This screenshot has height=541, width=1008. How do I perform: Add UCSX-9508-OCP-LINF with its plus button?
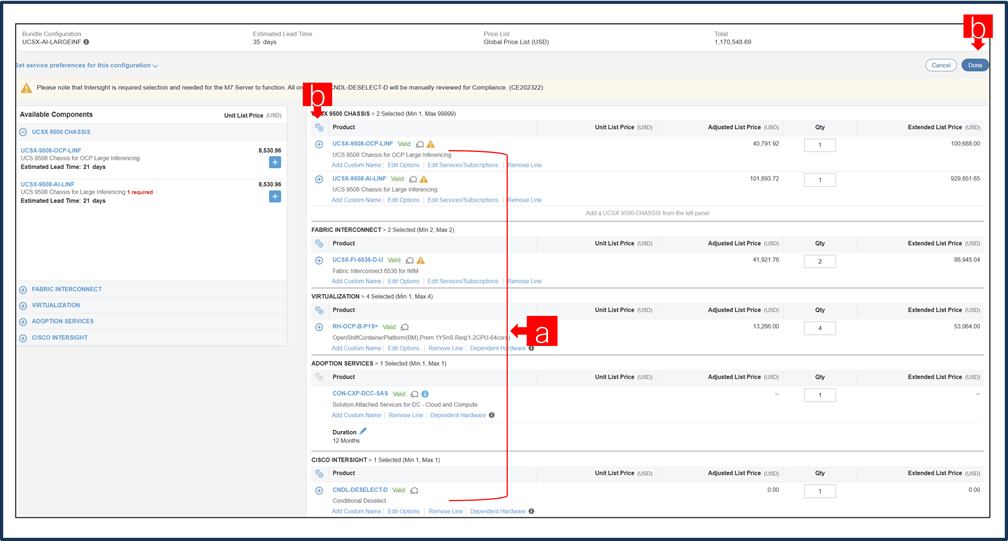pos(274,163)
